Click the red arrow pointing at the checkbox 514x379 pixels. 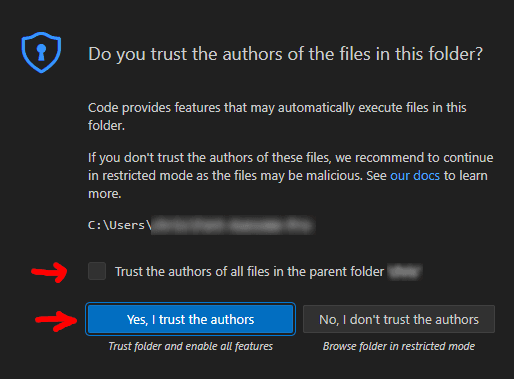[x=49, y=272]
